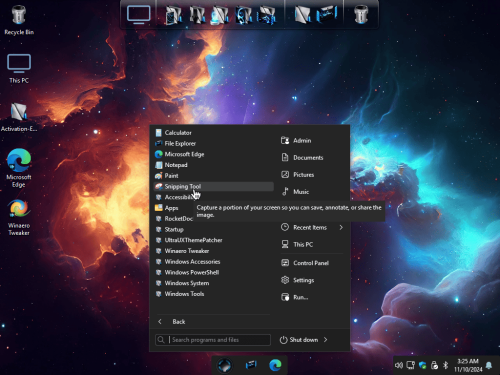Expand the RocketDock folder
The height and width of the screenshot is (375, 500).
[173, 219]
